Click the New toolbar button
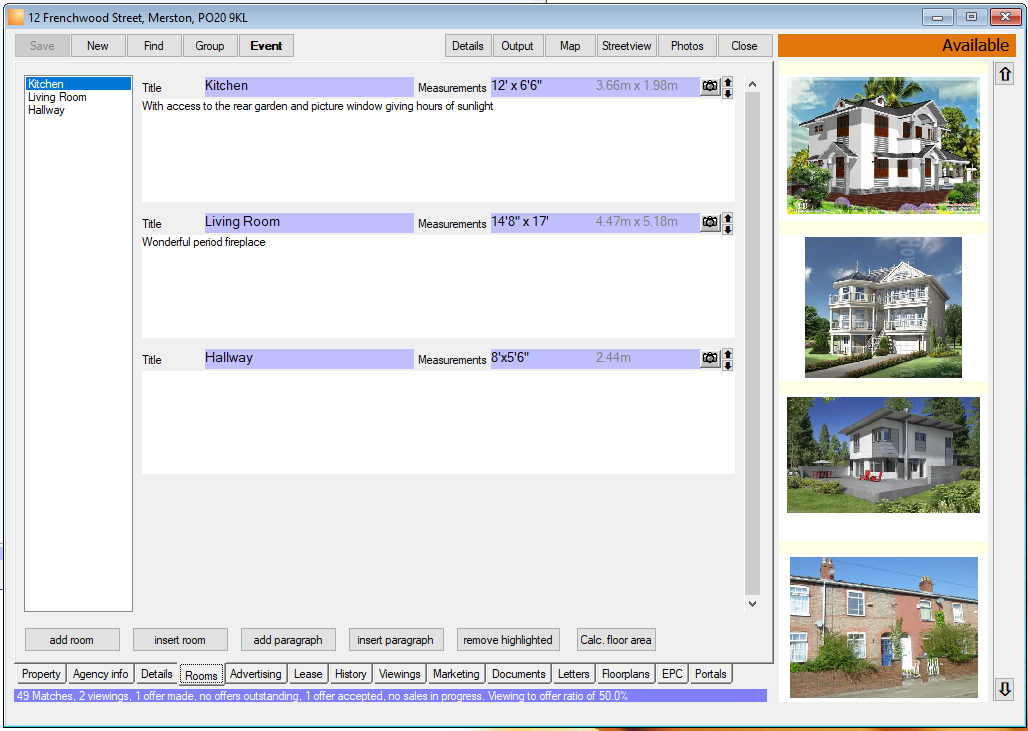This screenshot has width=1028, height=731. 98,46
